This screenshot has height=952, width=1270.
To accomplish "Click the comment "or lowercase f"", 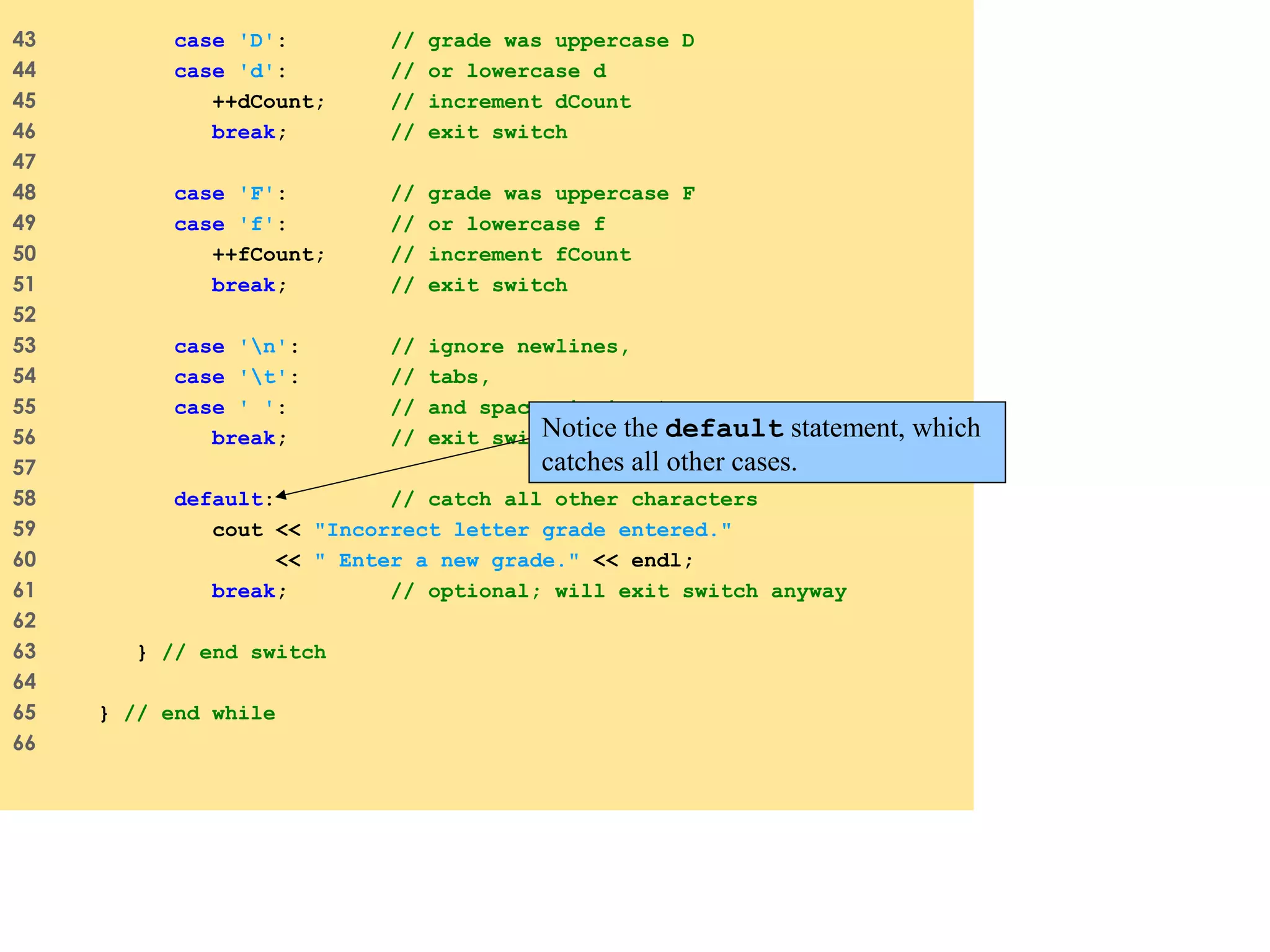I will pos(498,224).
